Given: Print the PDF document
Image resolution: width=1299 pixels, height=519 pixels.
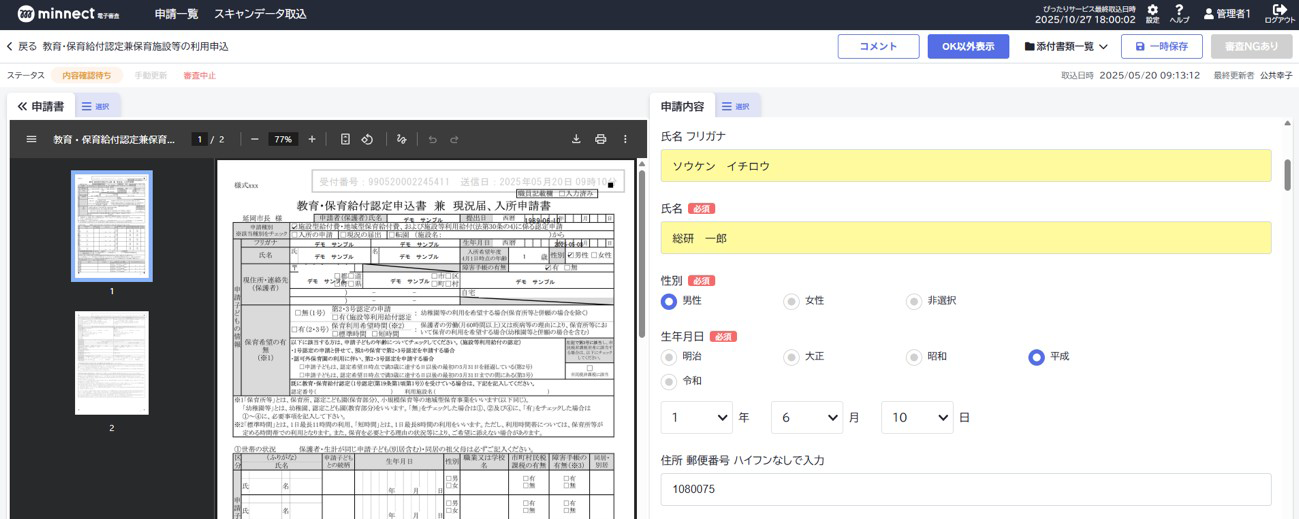Looking at the screenshot, I should tap(601, 140).
